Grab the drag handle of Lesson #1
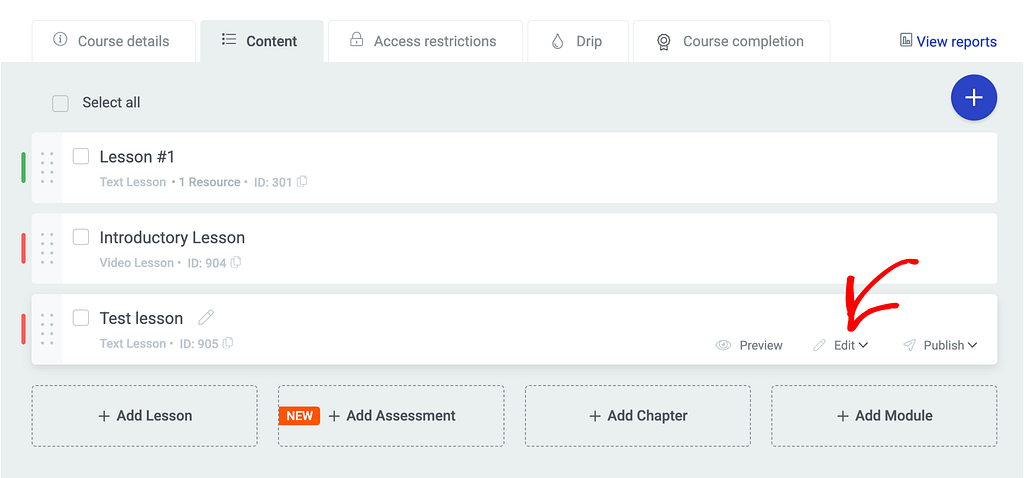Viewport: 1024px width, 478px height. click(47, 168)
